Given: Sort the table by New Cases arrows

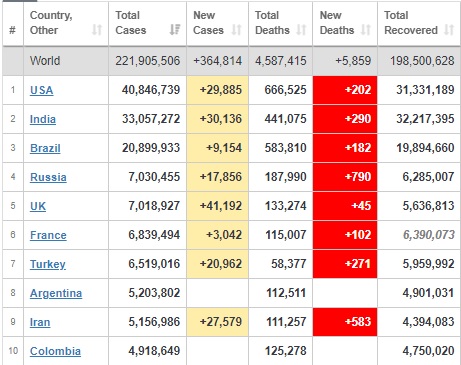Looking at the screenshot, I should click(x=236, y=30).
